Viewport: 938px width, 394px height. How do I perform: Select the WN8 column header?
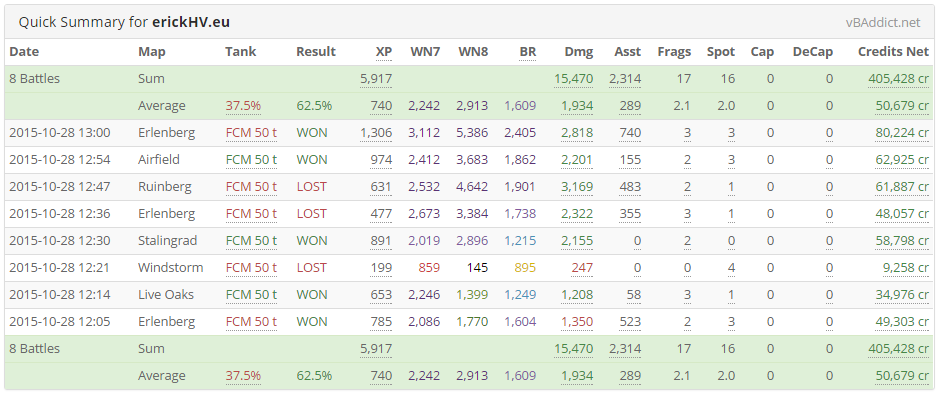coord(473,52)
